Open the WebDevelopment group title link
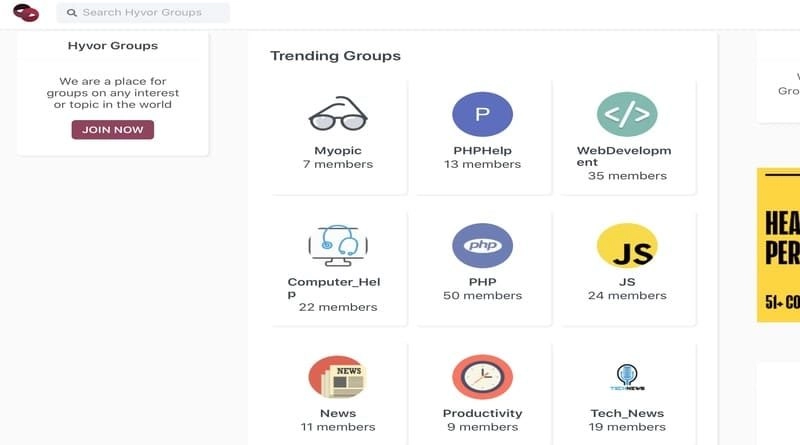This screenshot has width=800, height=445. [624, 156]
